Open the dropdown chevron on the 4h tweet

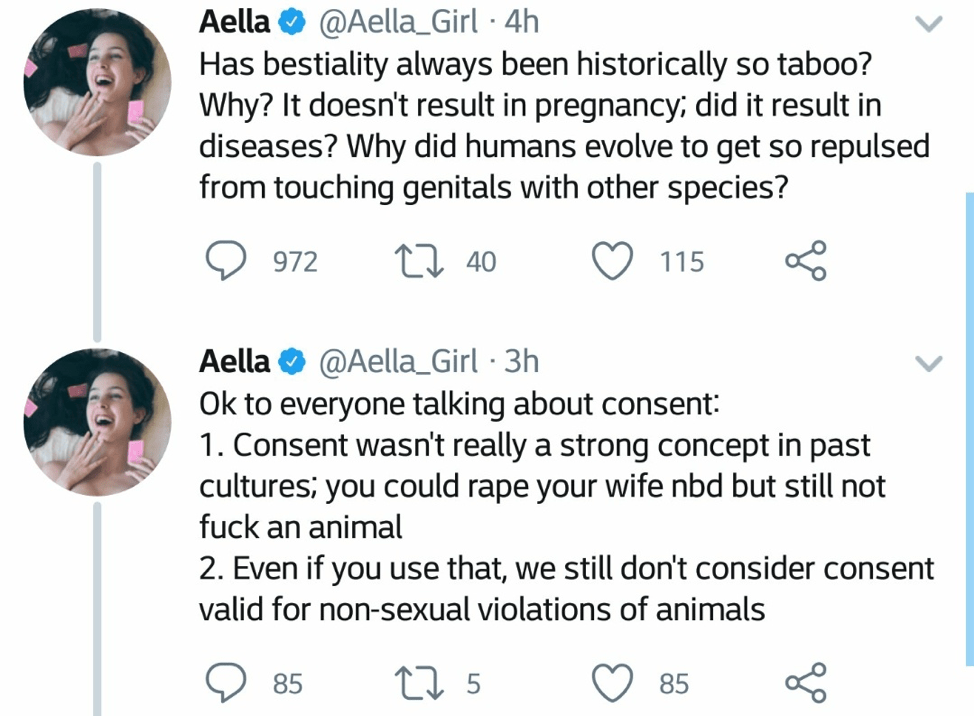coord(929,23)
